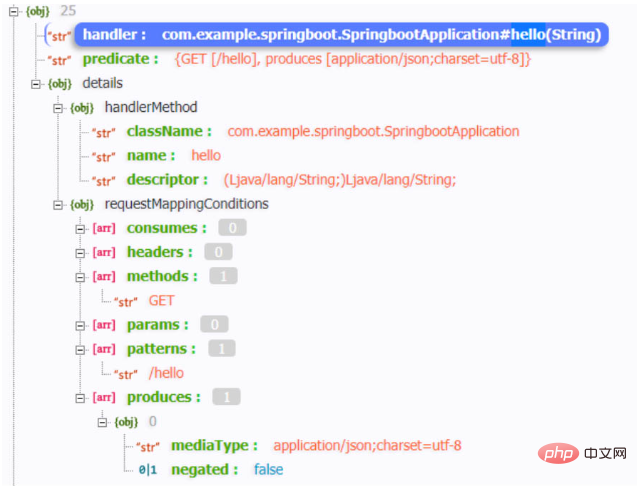The width and height of the screenshot is (637, 486).
Task: Click the consumes key
Action: pyautogui.click(x=167, y=228)
